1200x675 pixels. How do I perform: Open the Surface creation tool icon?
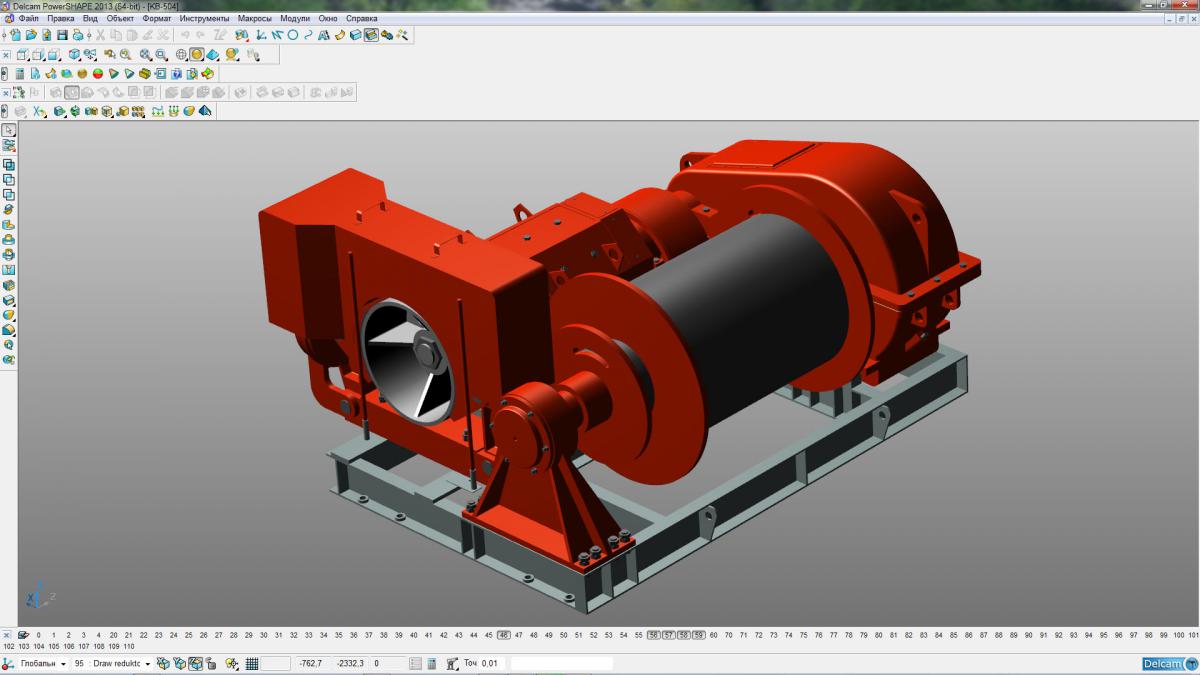tap(339, 35)
